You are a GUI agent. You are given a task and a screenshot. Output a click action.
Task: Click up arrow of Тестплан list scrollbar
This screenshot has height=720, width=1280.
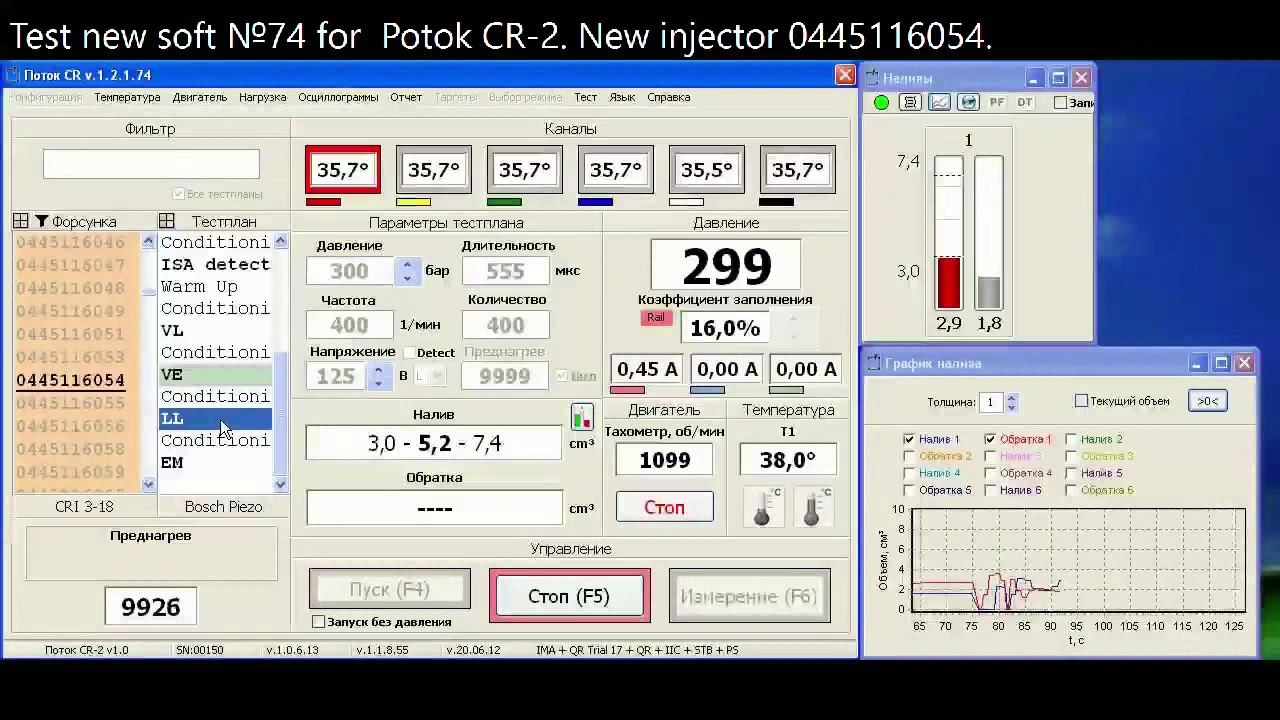click(280, 241)
